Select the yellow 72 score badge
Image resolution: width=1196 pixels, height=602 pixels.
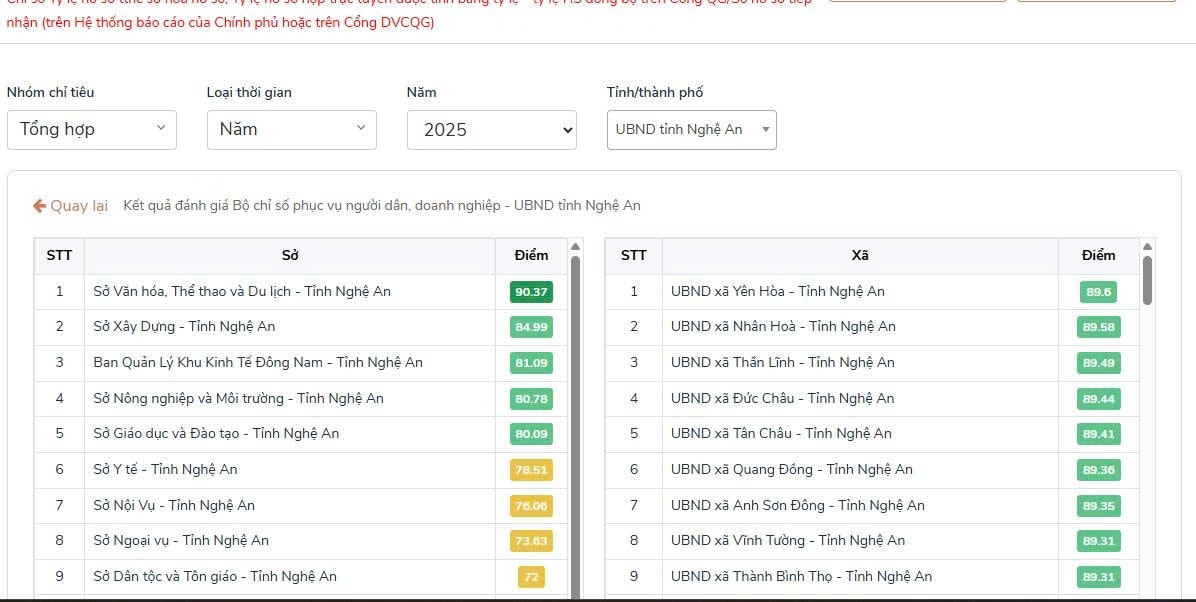(531, 577)
